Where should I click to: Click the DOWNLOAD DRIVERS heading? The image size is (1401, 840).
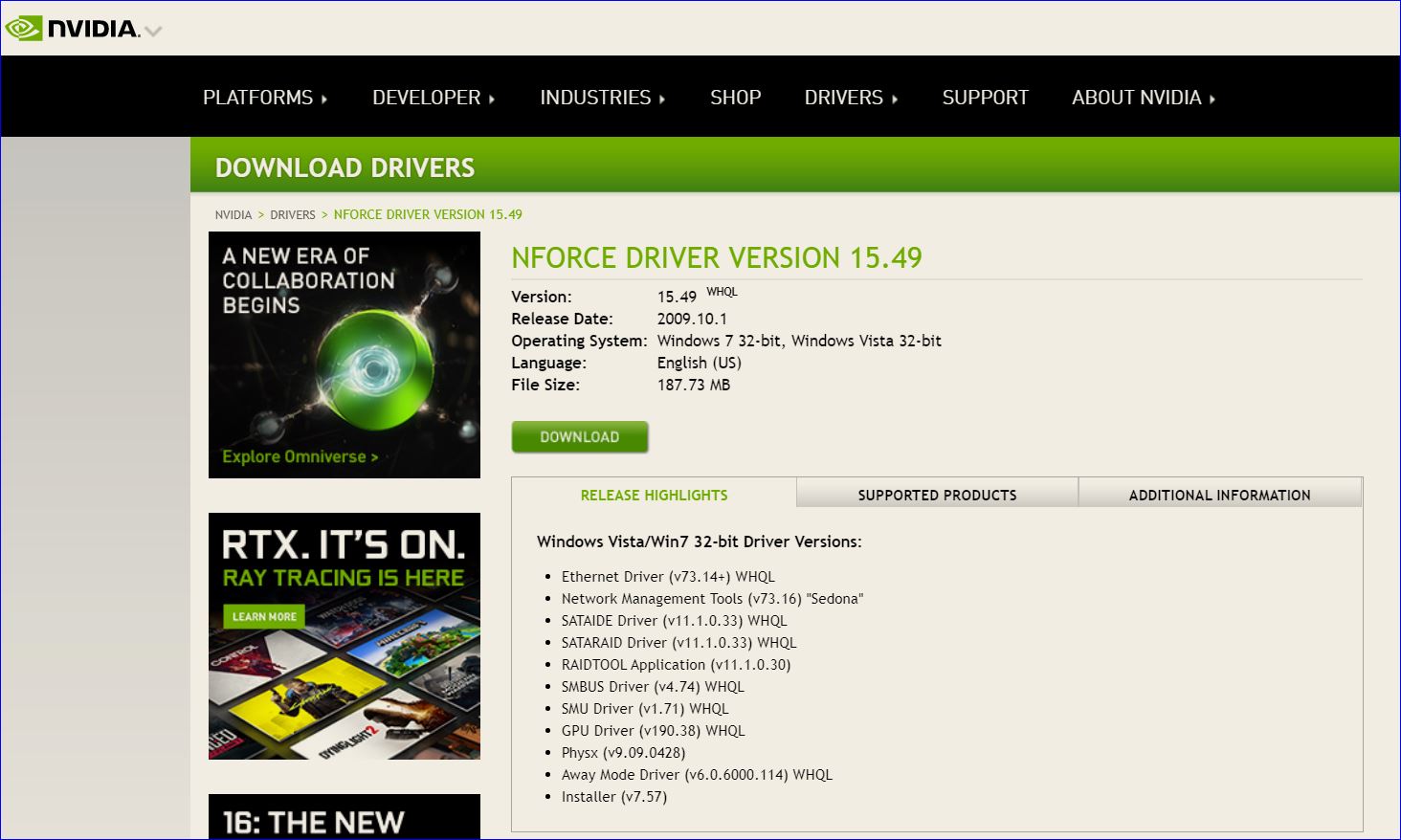tap(345, 167)
